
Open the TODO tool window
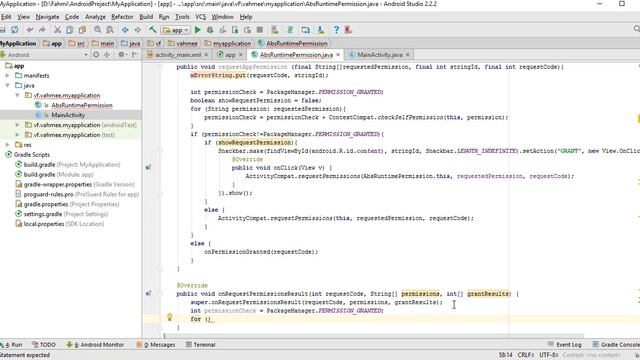point(44,344)
